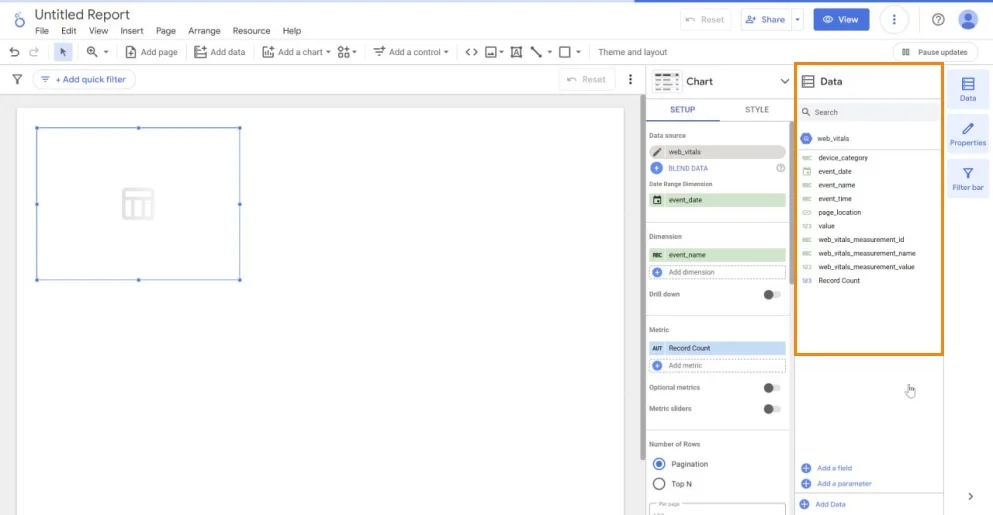Open the Properties side panel
993x515 pixels.
[x=968, y=134]
